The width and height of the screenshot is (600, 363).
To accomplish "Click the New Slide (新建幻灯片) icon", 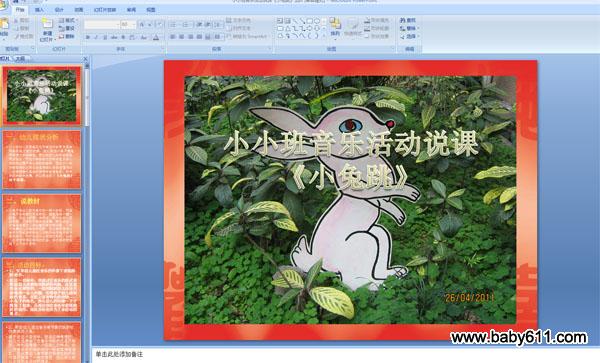I will click(47, 24).
